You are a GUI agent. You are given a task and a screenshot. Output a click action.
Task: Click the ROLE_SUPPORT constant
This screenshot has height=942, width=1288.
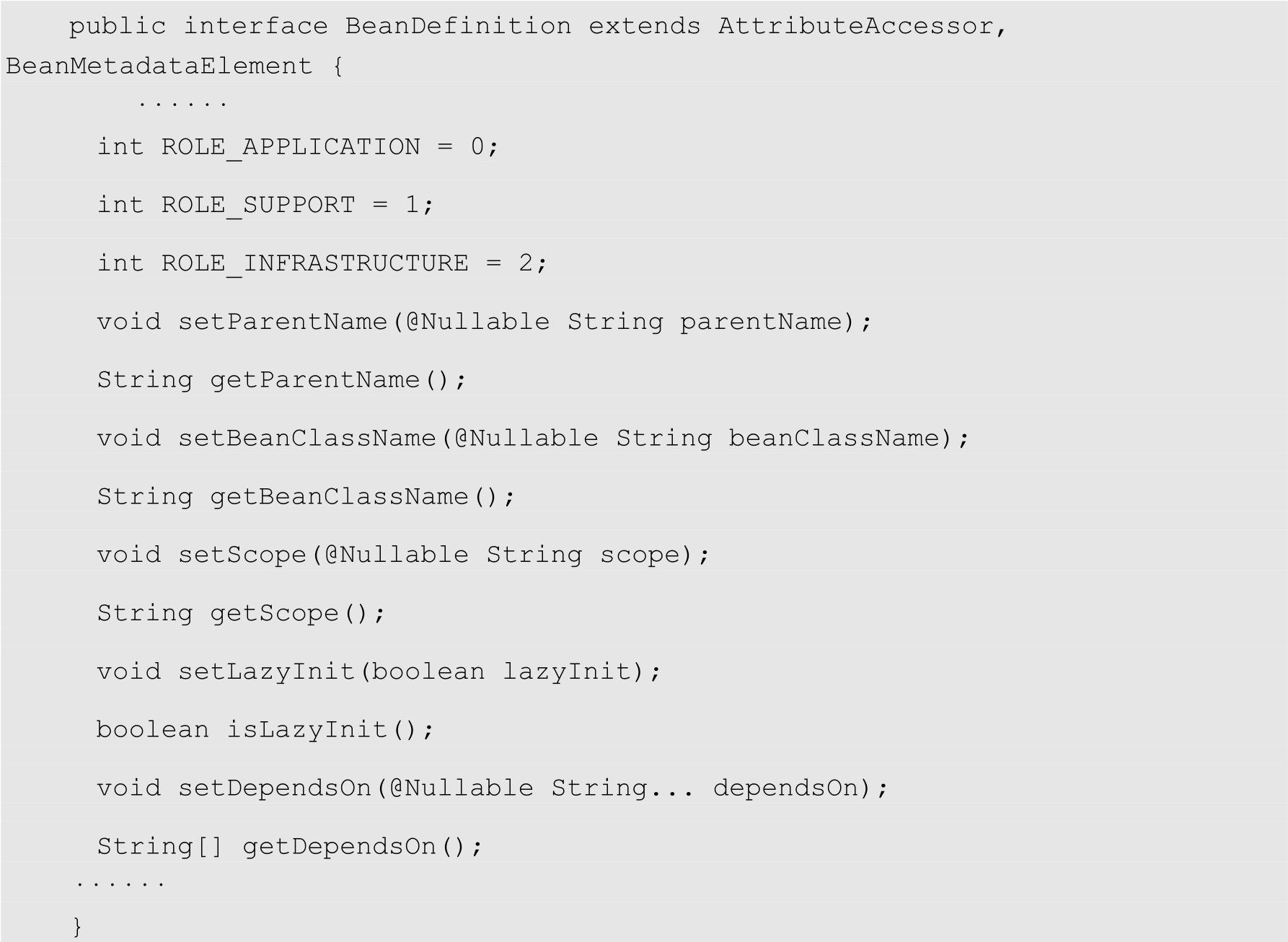click(x=258, y=206)
